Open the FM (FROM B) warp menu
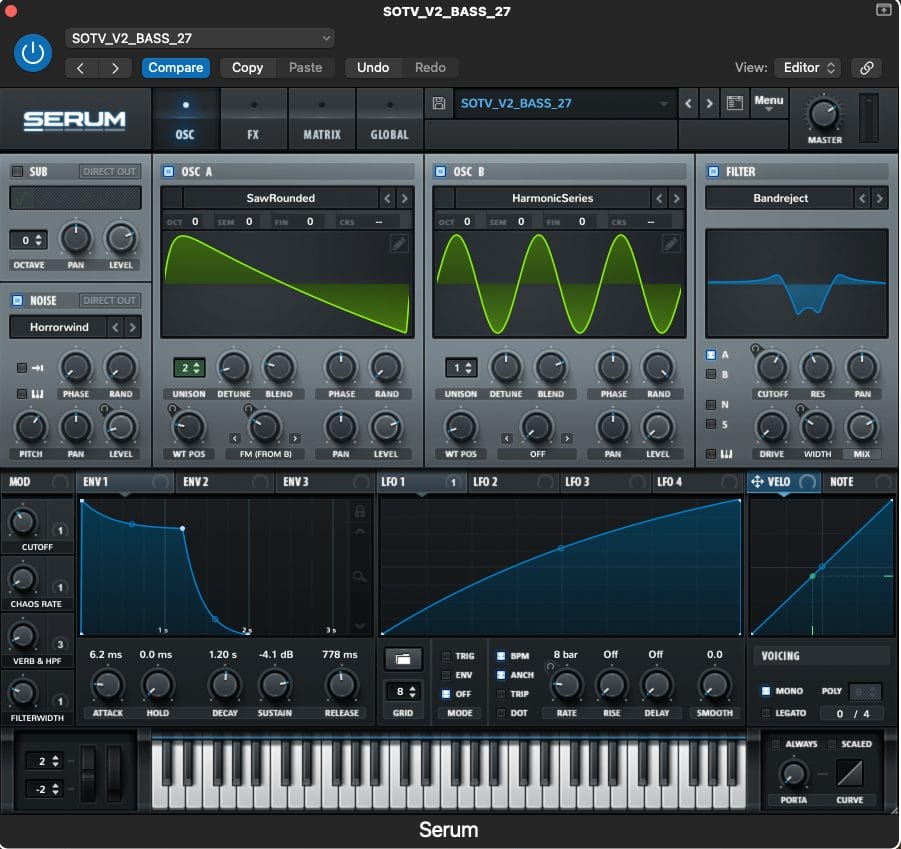 click(265, 454)
